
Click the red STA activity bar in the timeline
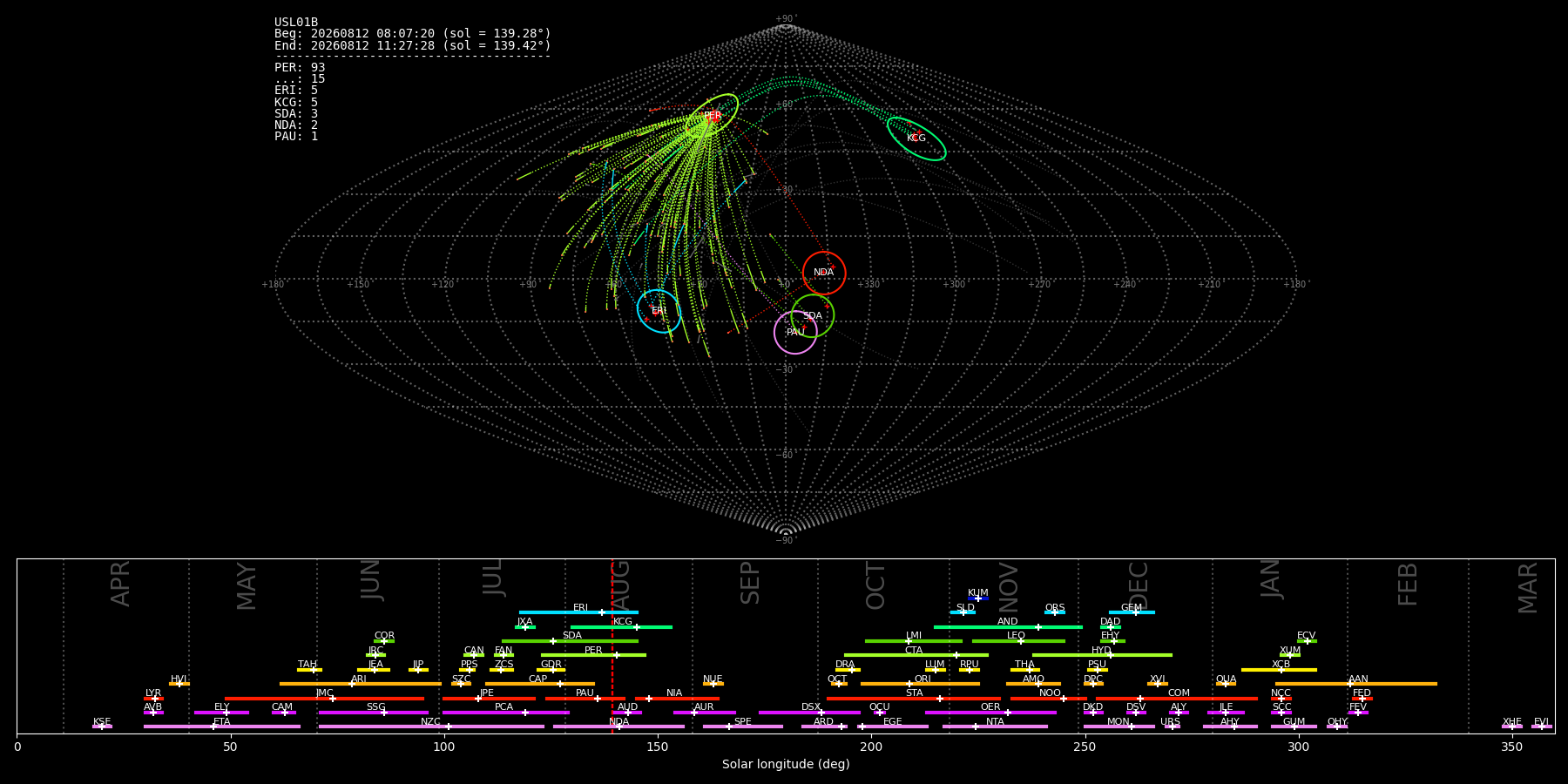click(914, 699)
